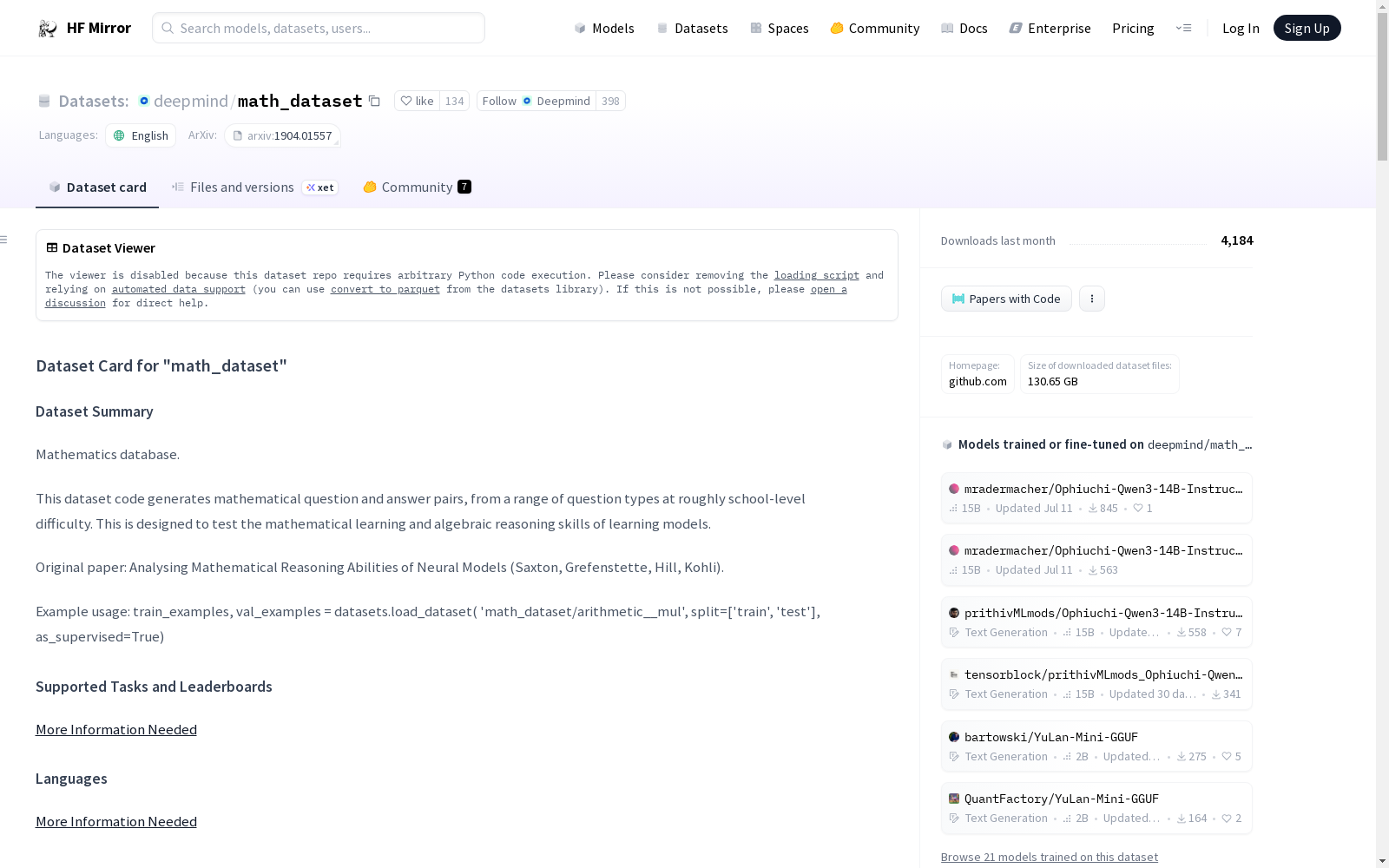Open the convert to parquet link
Screen dimensions: 1389x868
385,289
